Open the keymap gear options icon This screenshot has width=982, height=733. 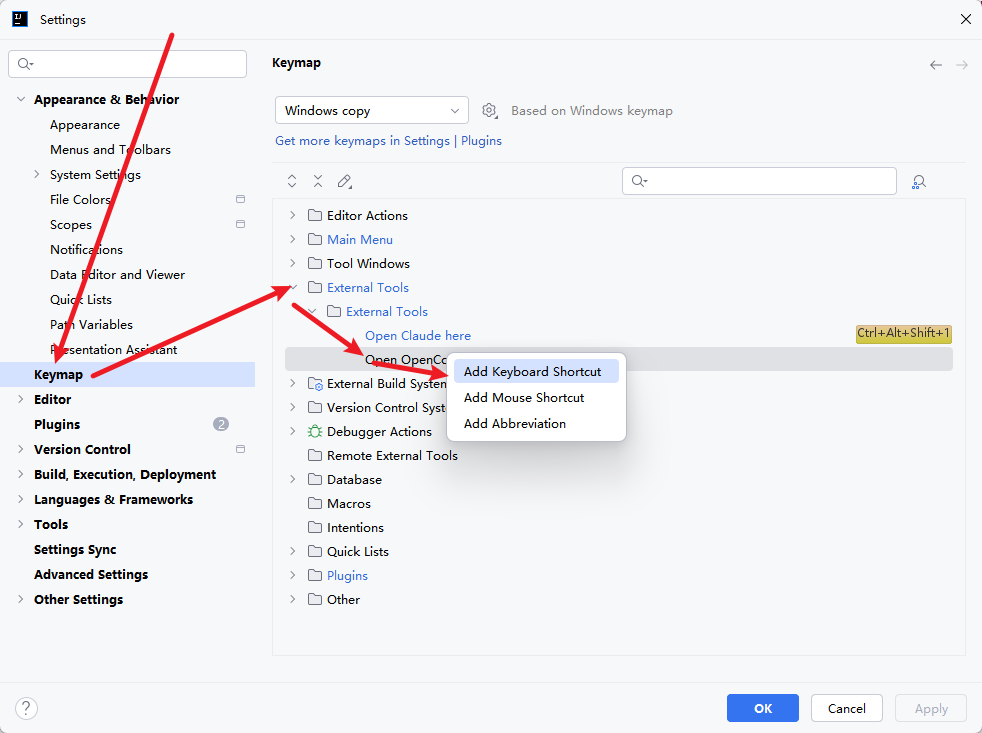(x=489, y=111)
